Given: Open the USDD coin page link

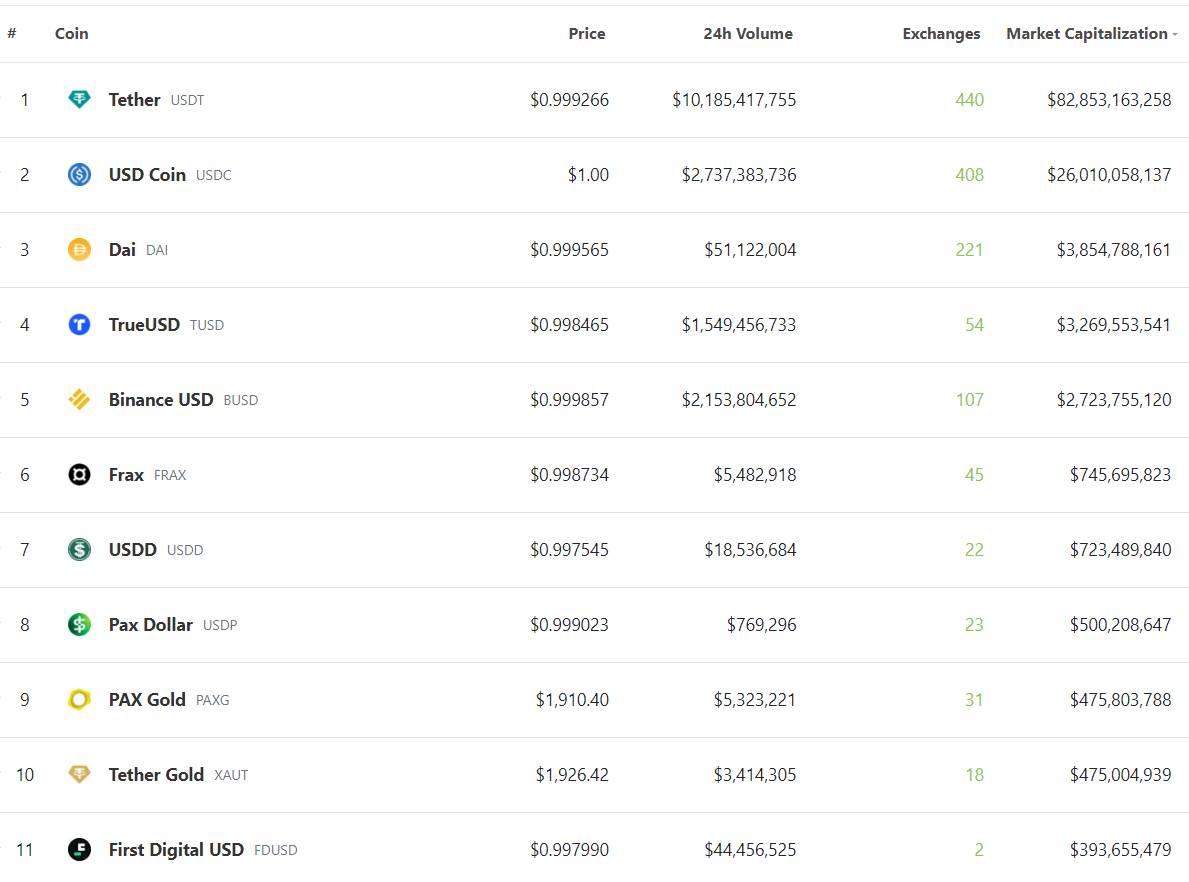Looking at the screenshot, I should coord(133,549).
